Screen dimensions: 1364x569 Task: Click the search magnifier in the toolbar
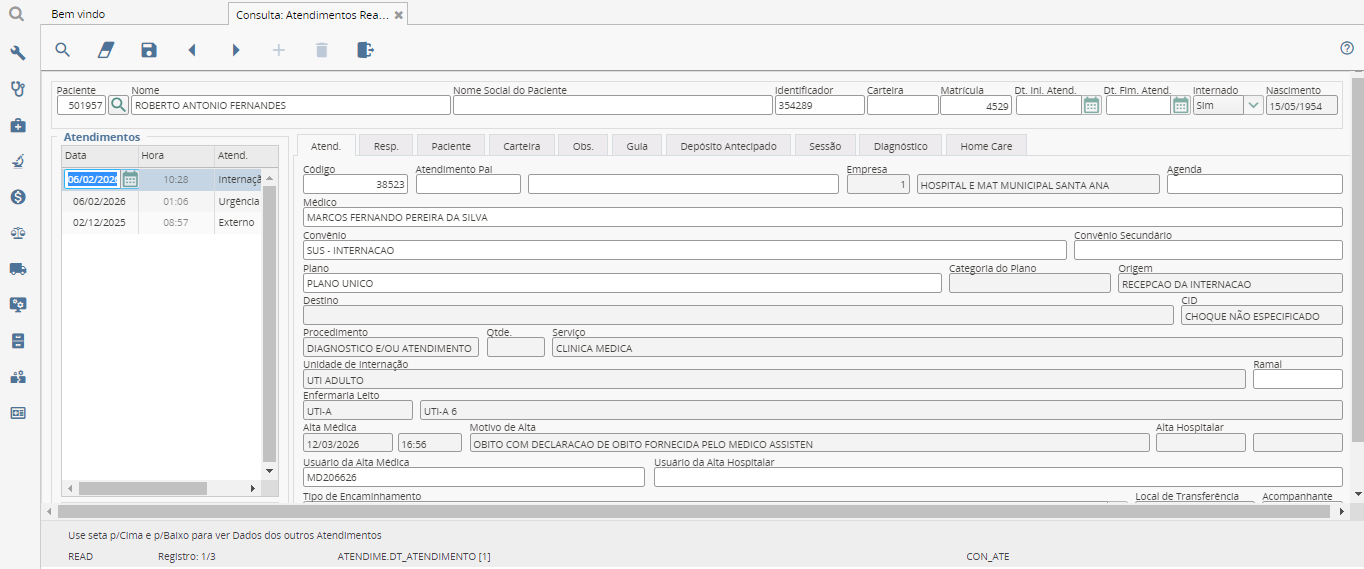62,50
